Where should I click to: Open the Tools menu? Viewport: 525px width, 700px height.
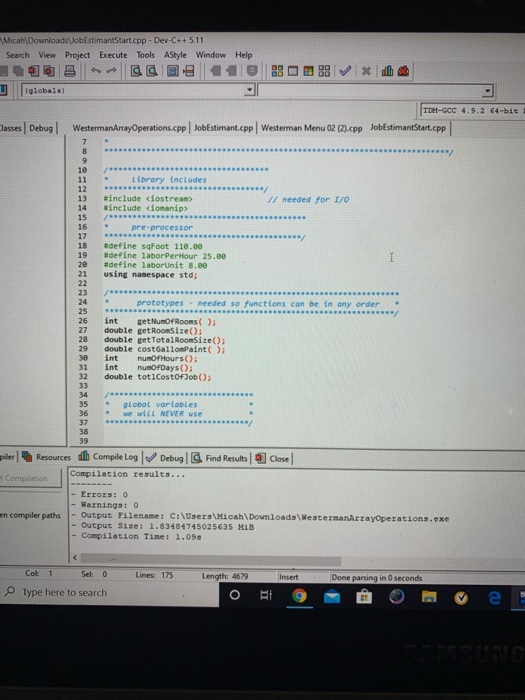point(146,55)
